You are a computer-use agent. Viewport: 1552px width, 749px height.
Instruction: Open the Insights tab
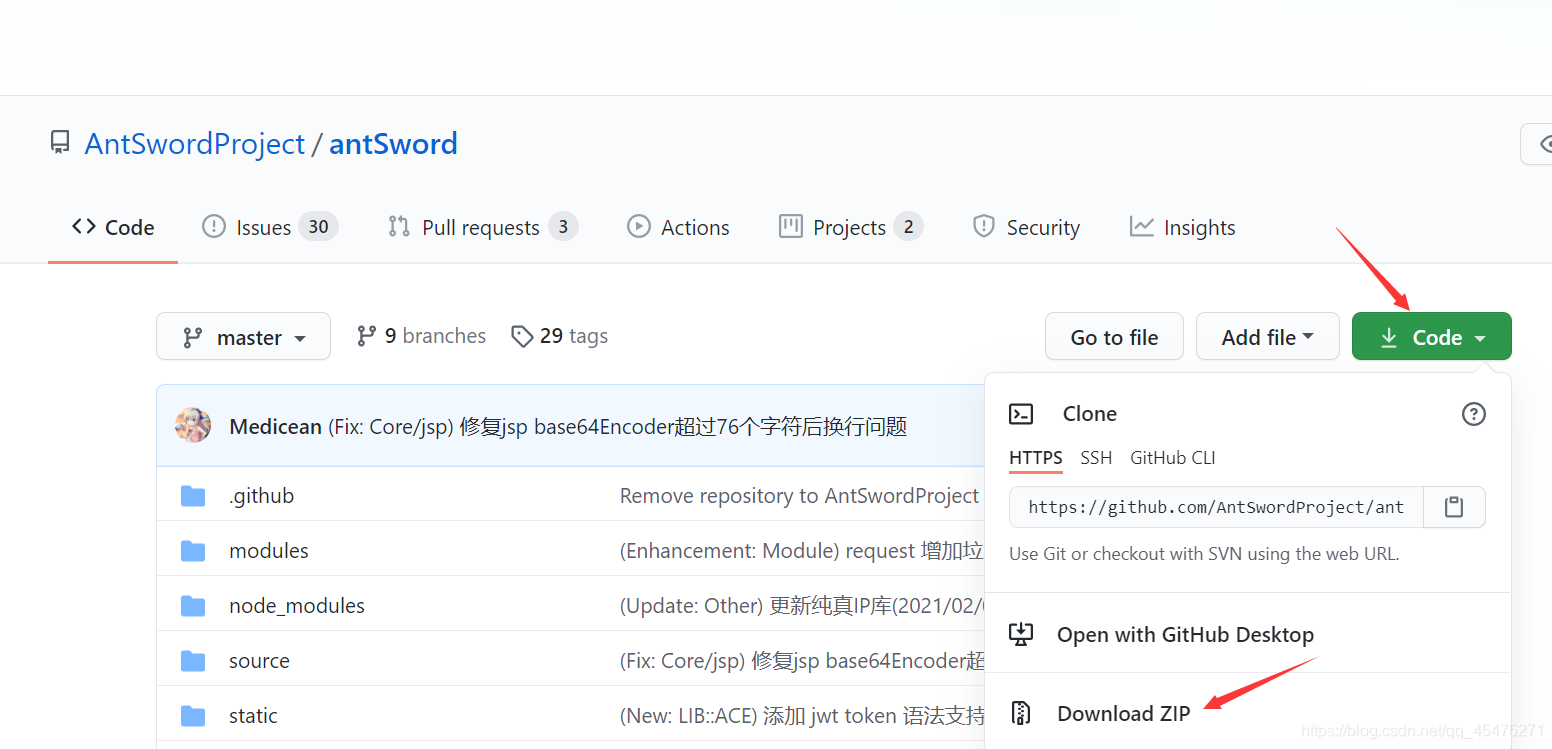[1182, 227]
